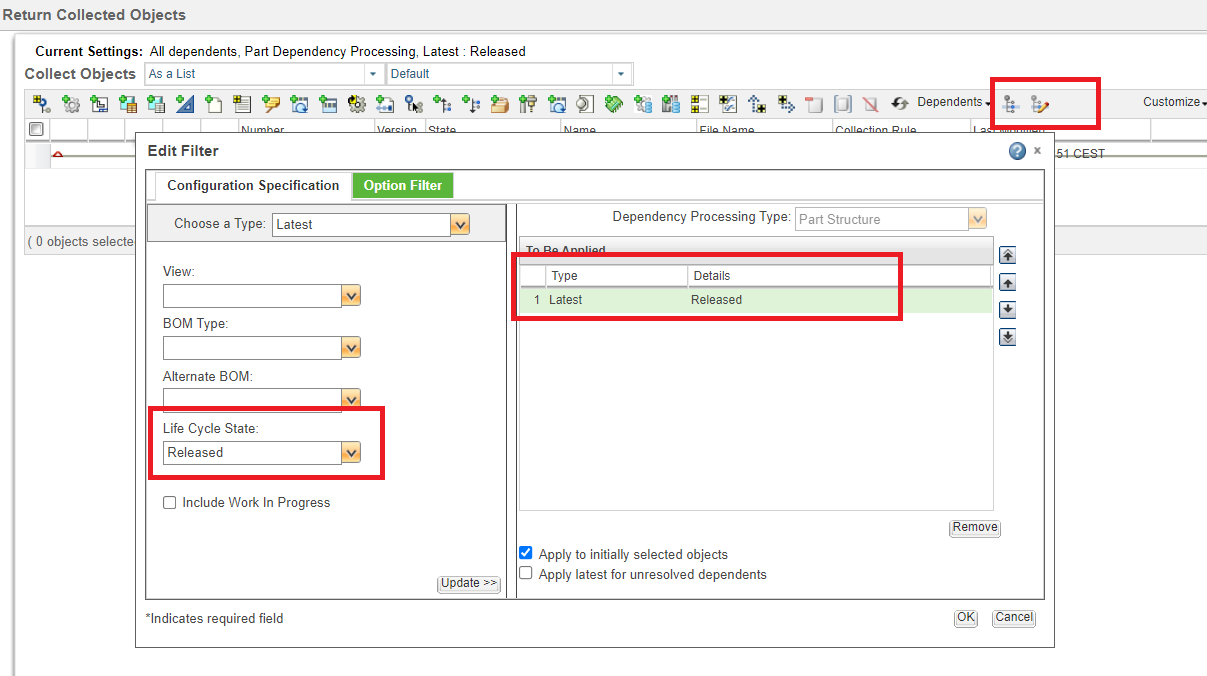Click the refresh icon left of Dependents
The height and width of the screenshot is (676, 1207).
click(x=899, y=102)
